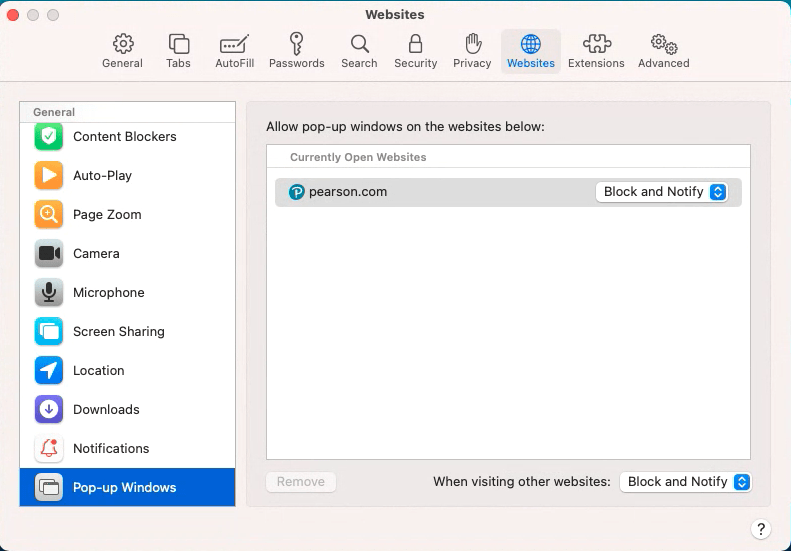This screenshot has height=551, width=791.
Task: Click the Pop-up Windows icon
Action: [49, 487]
